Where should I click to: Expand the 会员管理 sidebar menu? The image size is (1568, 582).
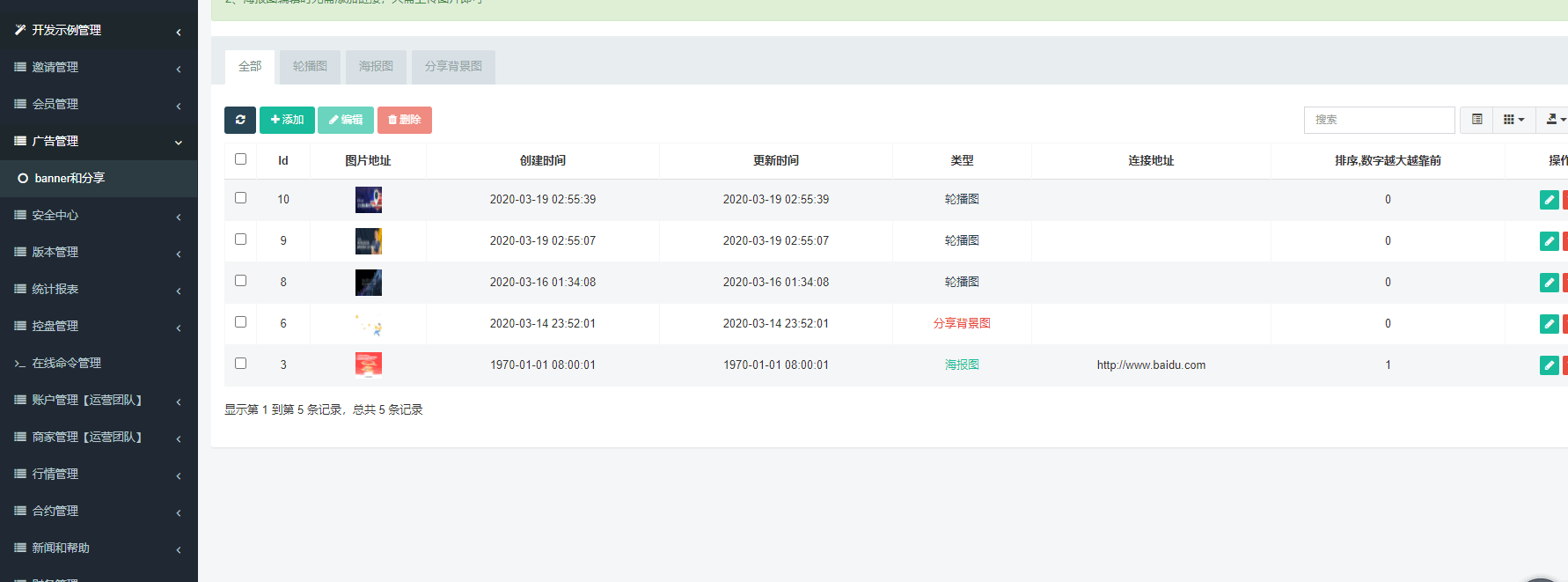pos(99,104)
